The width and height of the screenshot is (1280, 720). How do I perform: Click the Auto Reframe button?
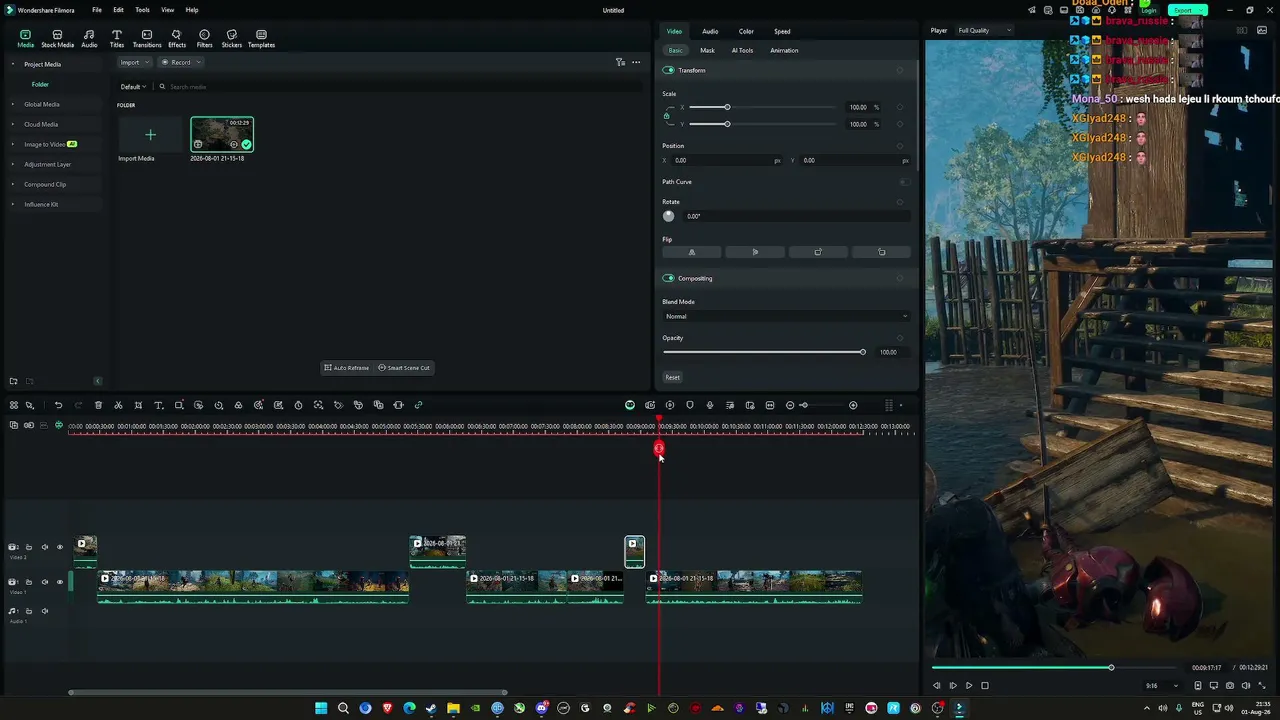347,368
